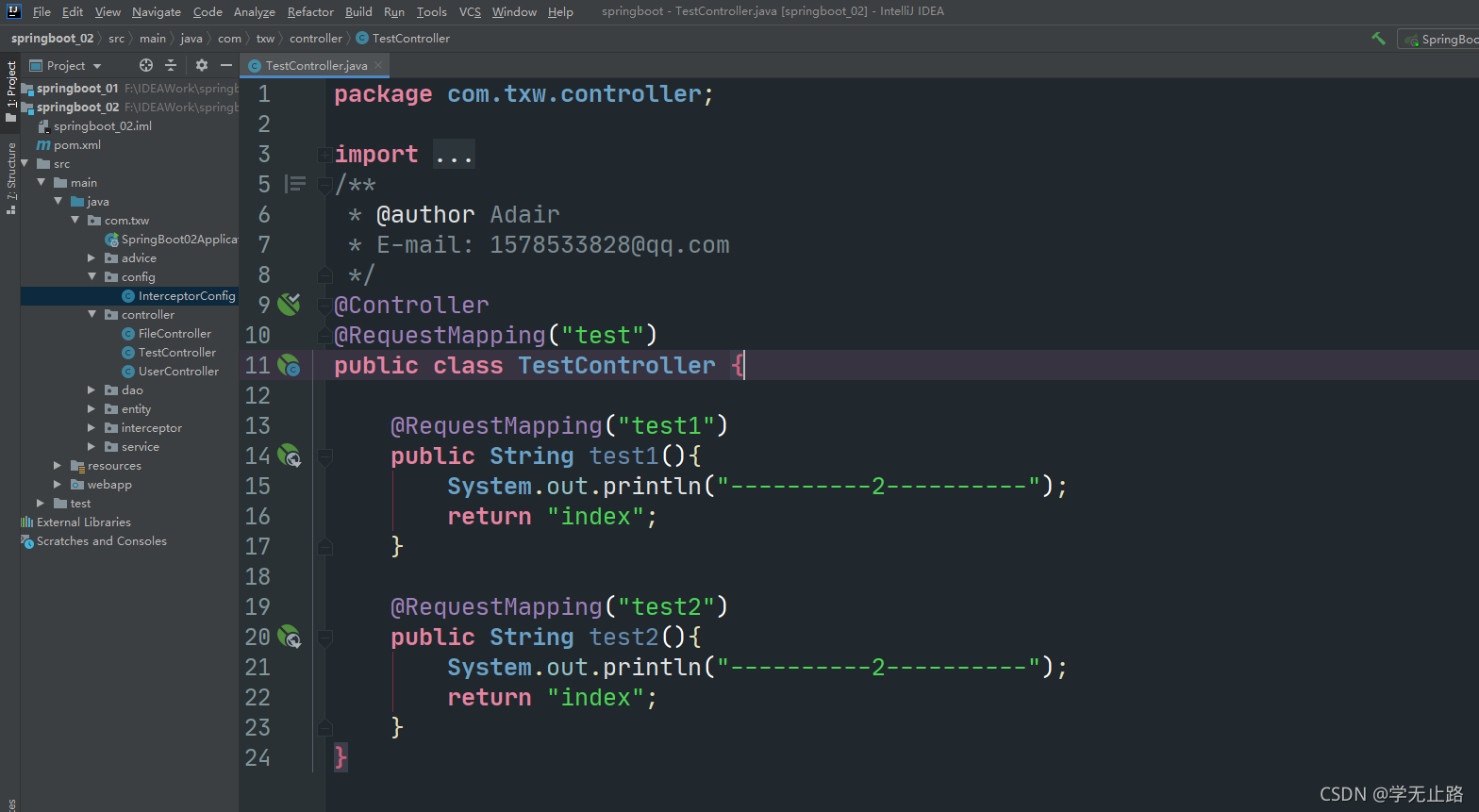This screenshot has width=1479, height=812.
Task: Open the Help menu
Action: click(x=560, y=11)
